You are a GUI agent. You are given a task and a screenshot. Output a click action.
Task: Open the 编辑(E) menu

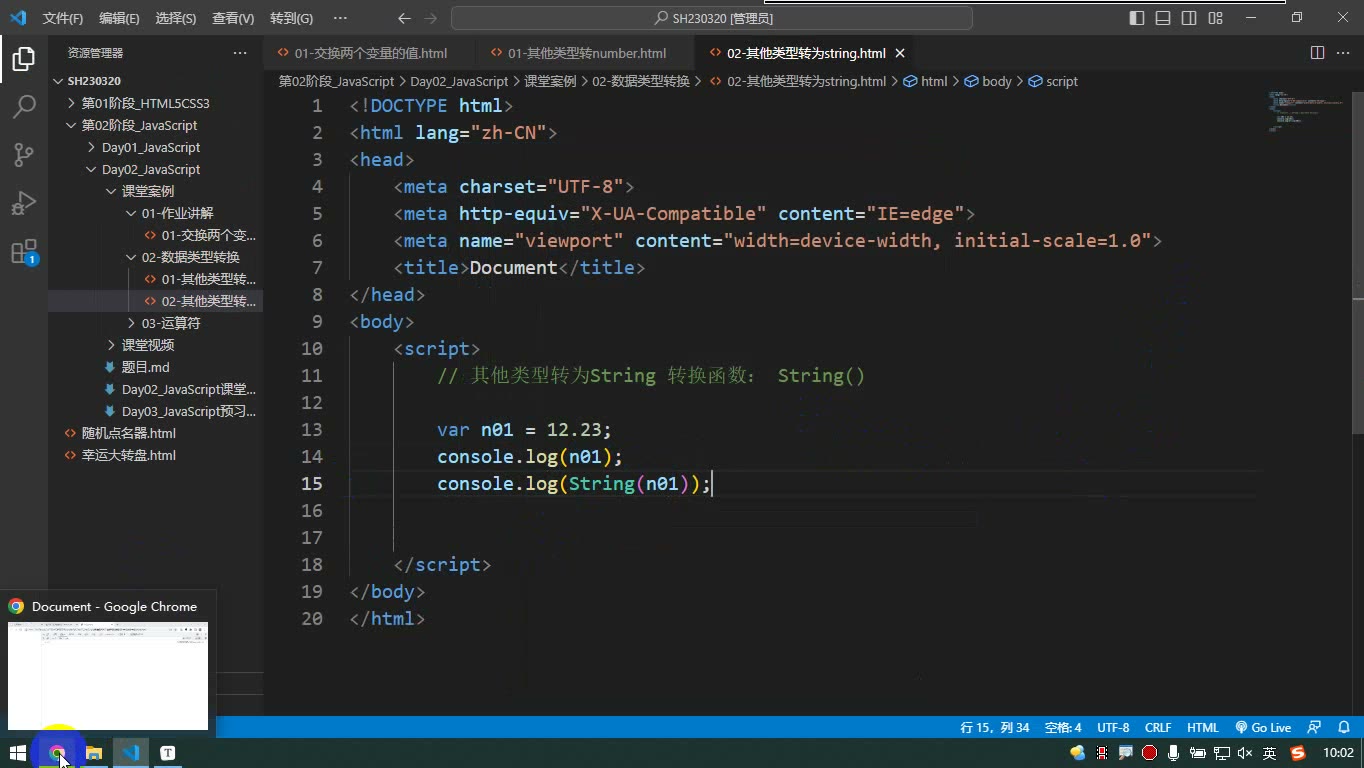point(119,18)
